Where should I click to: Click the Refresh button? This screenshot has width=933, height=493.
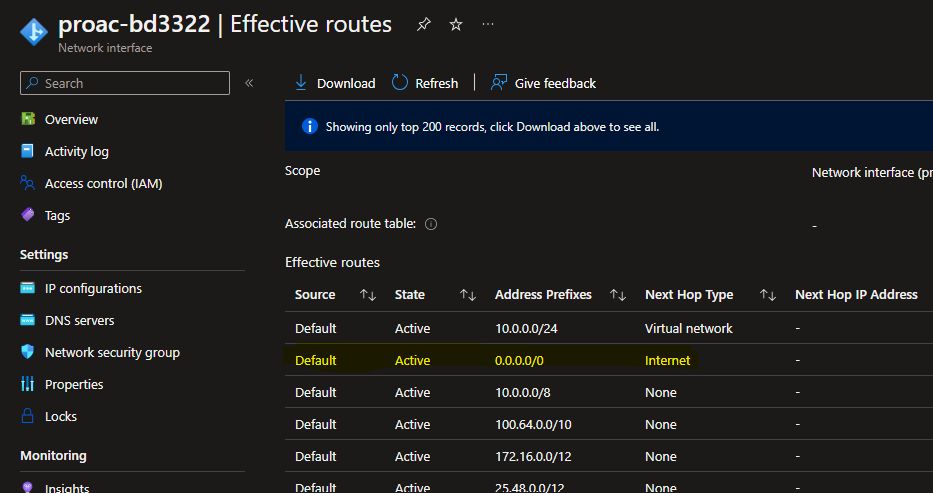425,83
